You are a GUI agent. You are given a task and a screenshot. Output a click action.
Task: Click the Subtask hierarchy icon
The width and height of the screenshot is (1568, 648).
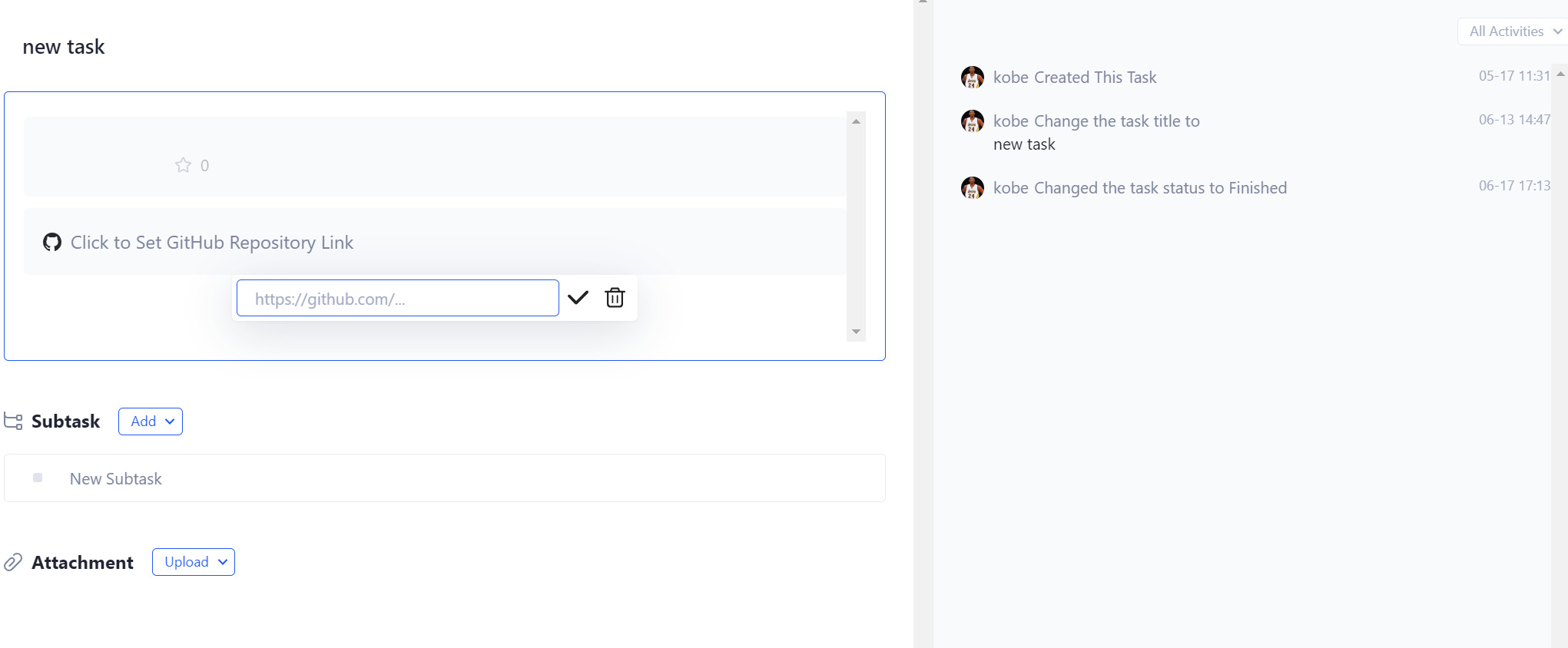13,422
